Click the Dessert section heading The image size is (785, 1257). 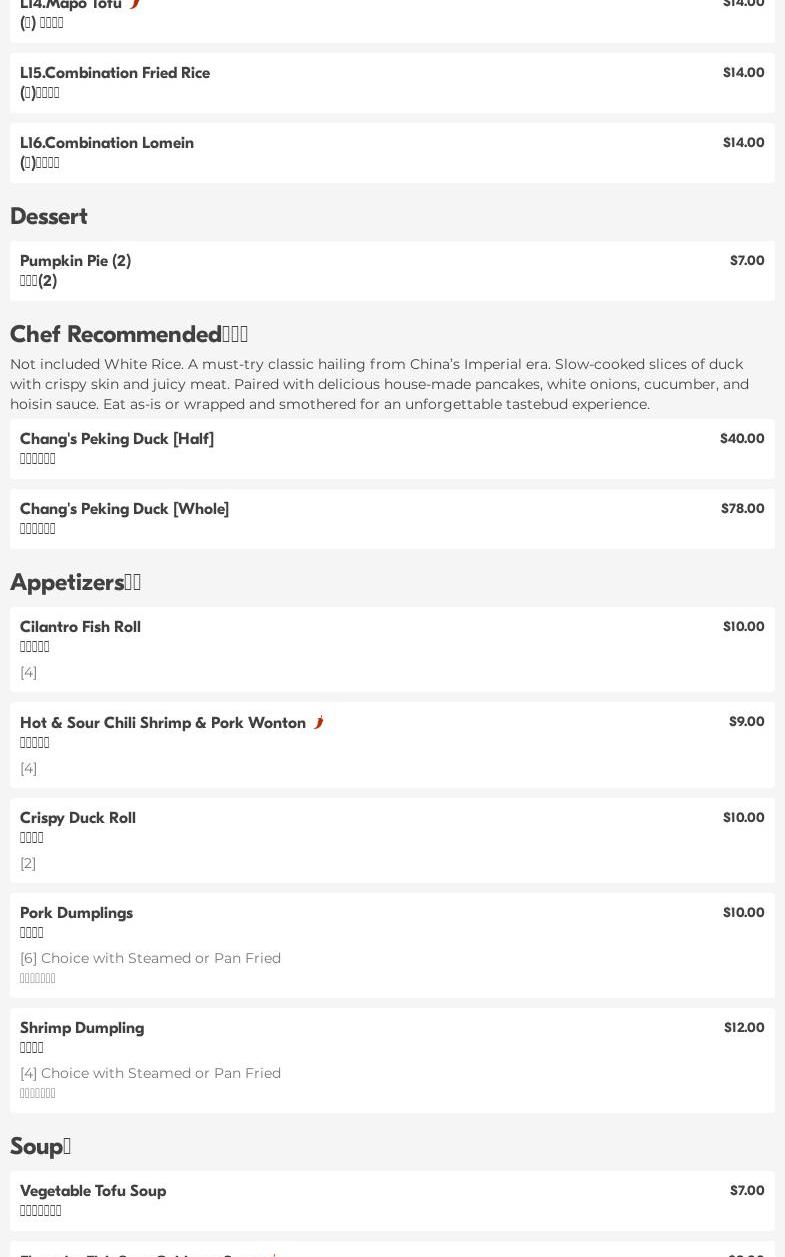click(49, 217)
